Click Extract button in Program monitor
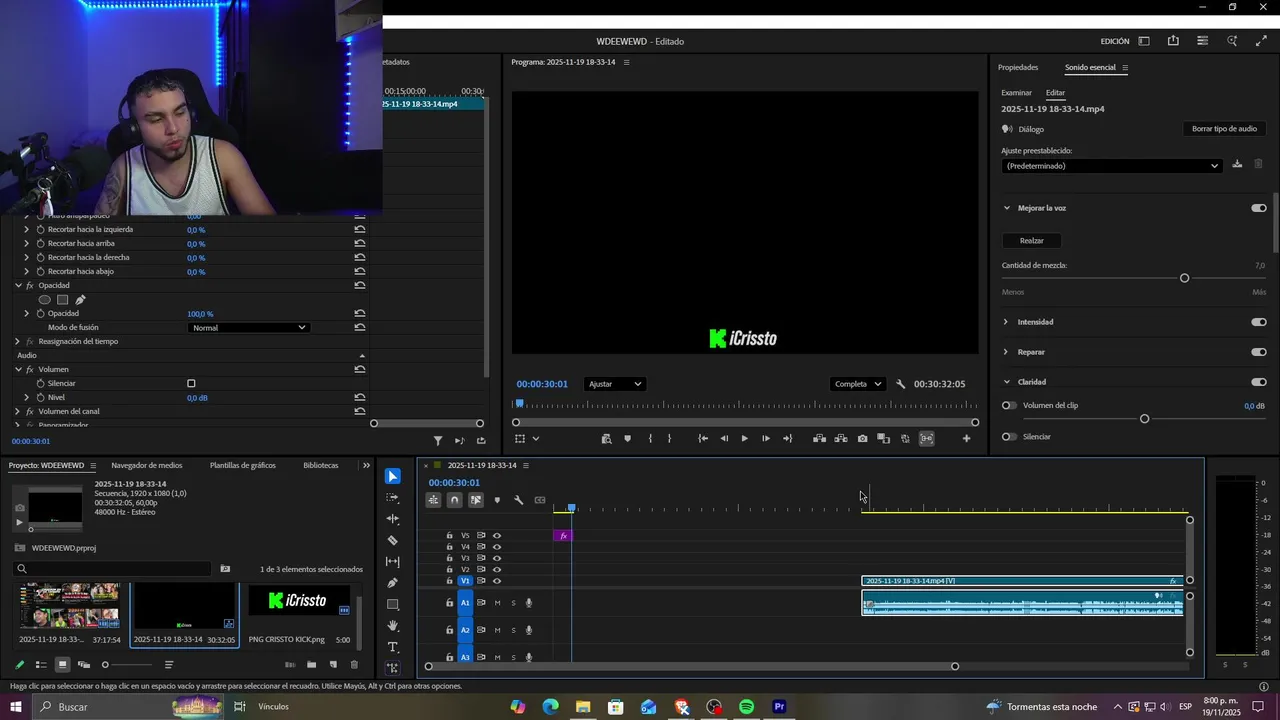The height and width of the screenshot is (720, 1280). coord(841,439)
